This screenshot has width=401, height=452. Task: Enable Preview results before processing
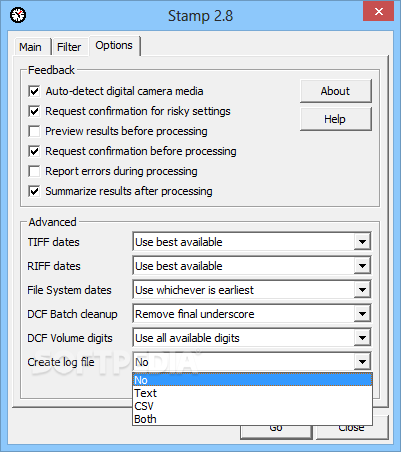click(34, 131)
